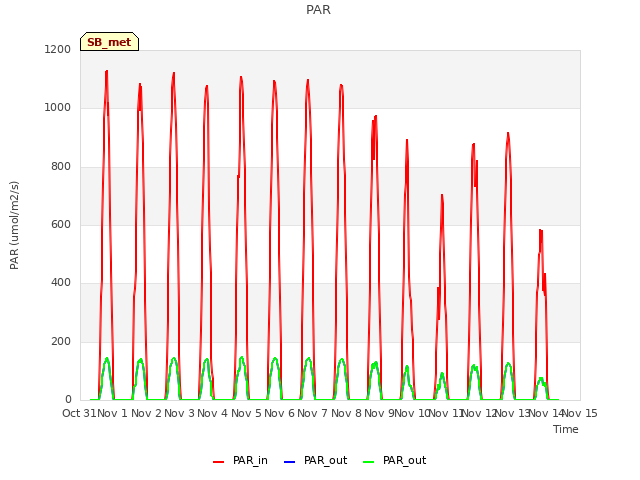Click the Oct 31 x-axis label
Screen dimensions: 640x480
79,413
